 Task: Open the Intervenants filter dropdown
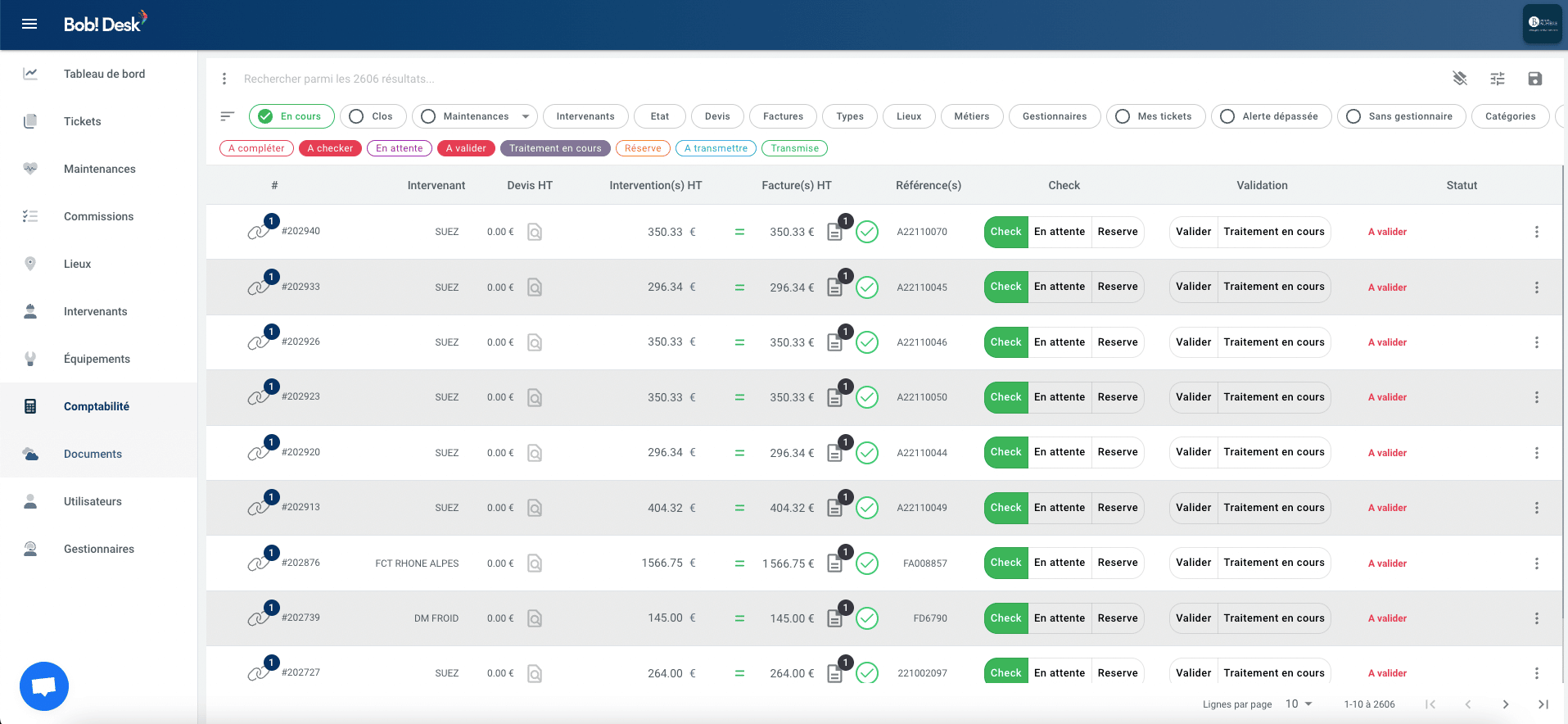pos(585,116)
